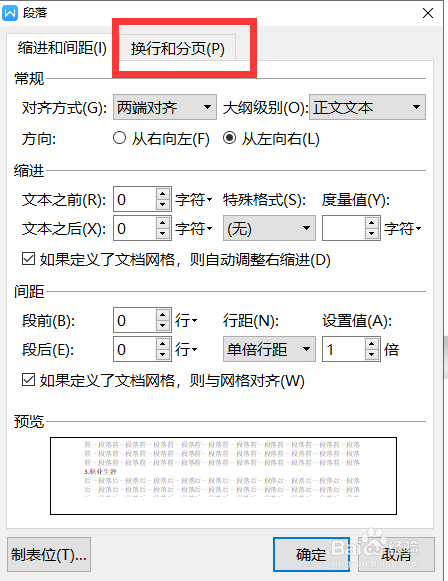Increase the 段前 spacing with up arrow
448x581 pixels.
[x=163, y=315]
